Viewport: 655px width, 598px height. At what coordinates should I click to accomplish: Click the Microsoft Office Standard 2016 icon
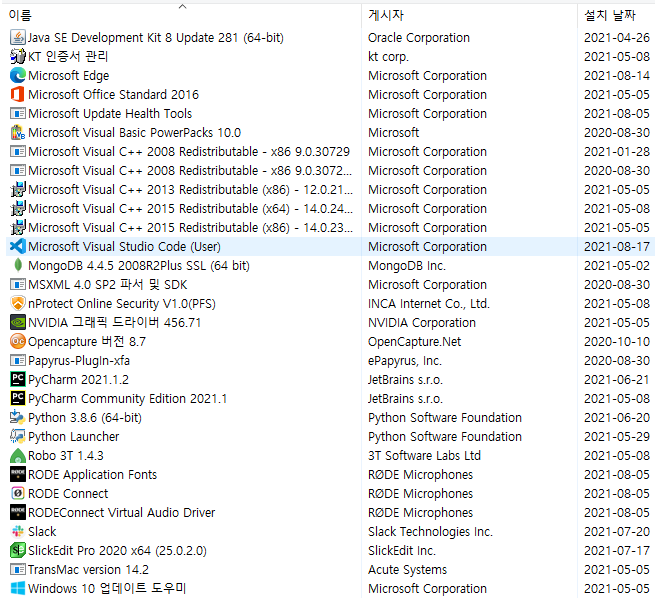tap(18, 94)
